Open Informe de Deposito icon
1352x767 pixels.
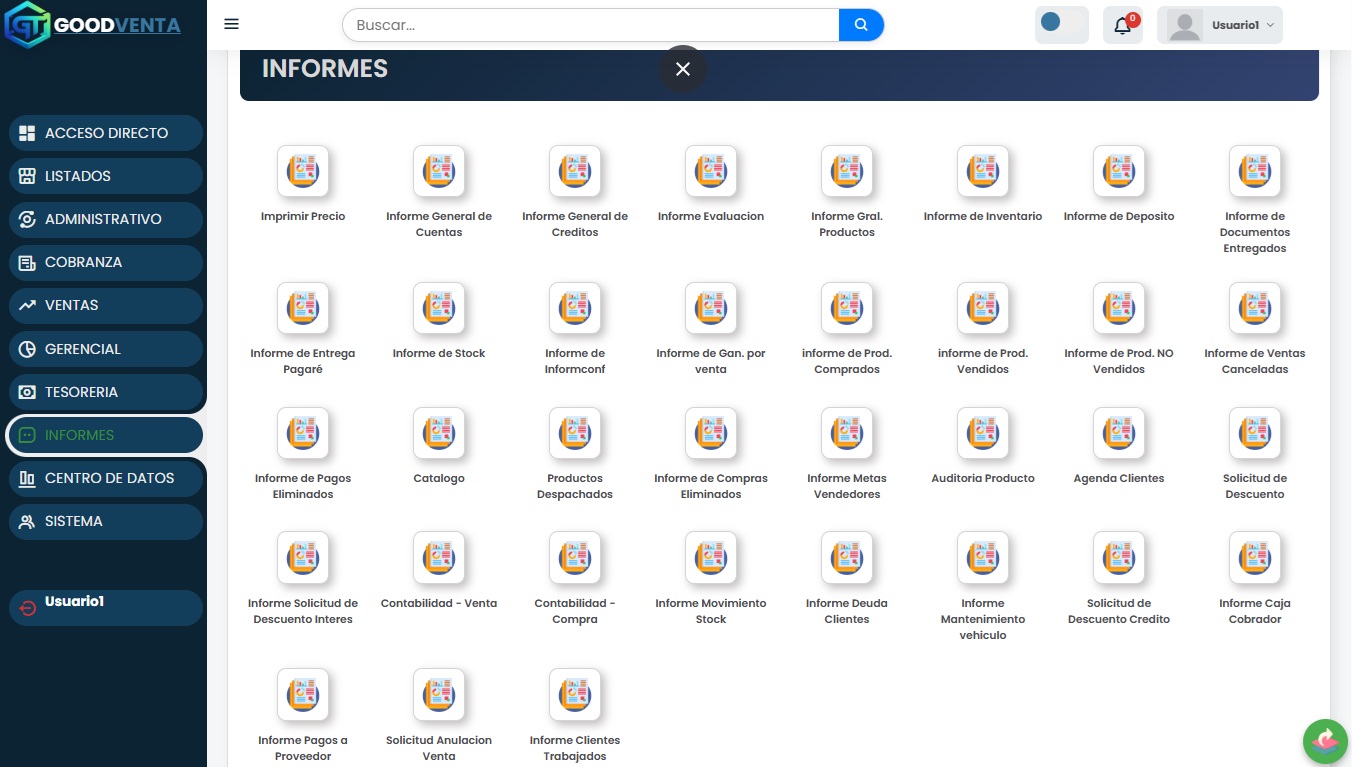pos(1119,171)
